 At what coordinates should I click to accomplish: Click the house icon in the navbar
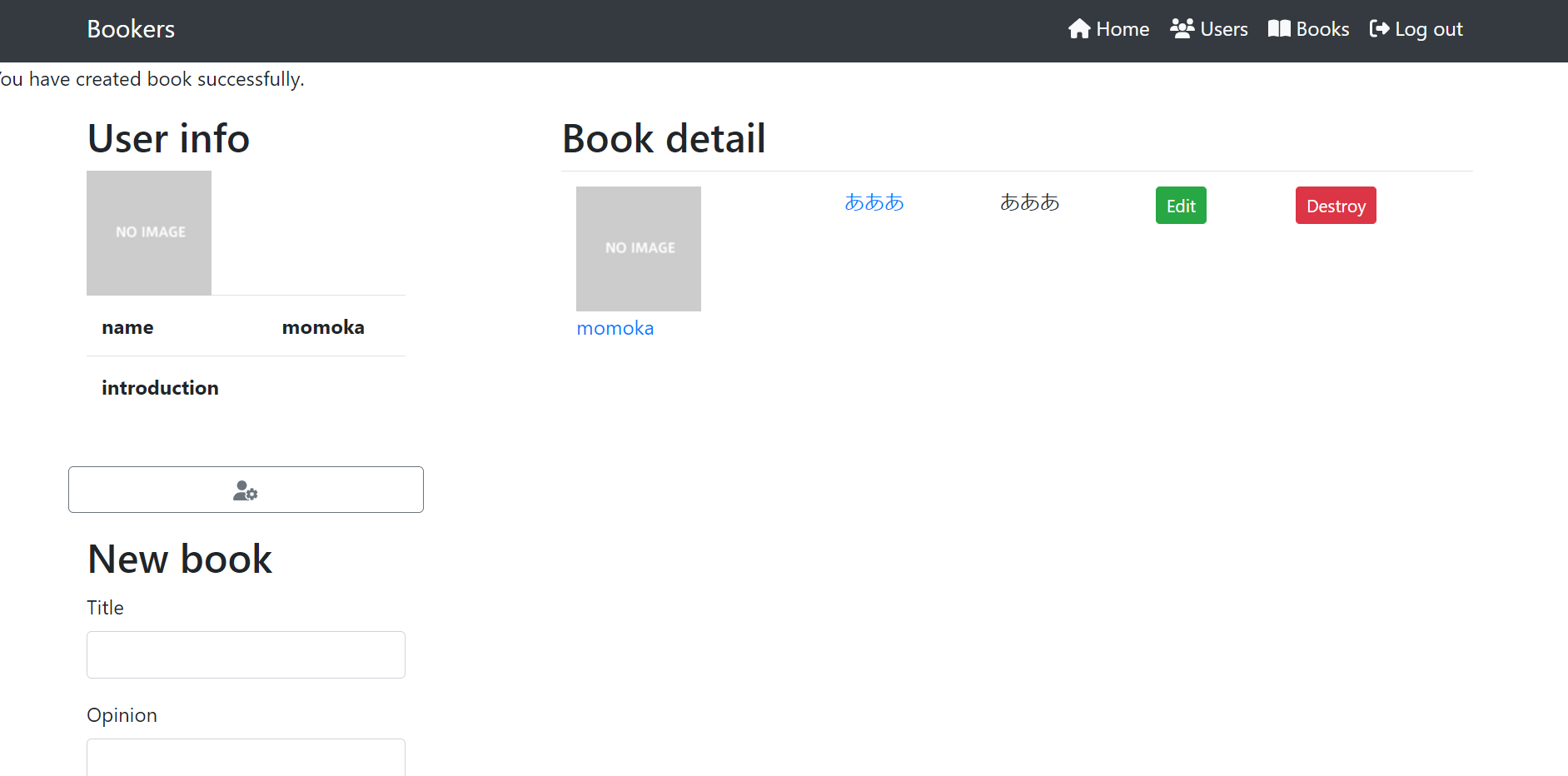click(1079, 29)
